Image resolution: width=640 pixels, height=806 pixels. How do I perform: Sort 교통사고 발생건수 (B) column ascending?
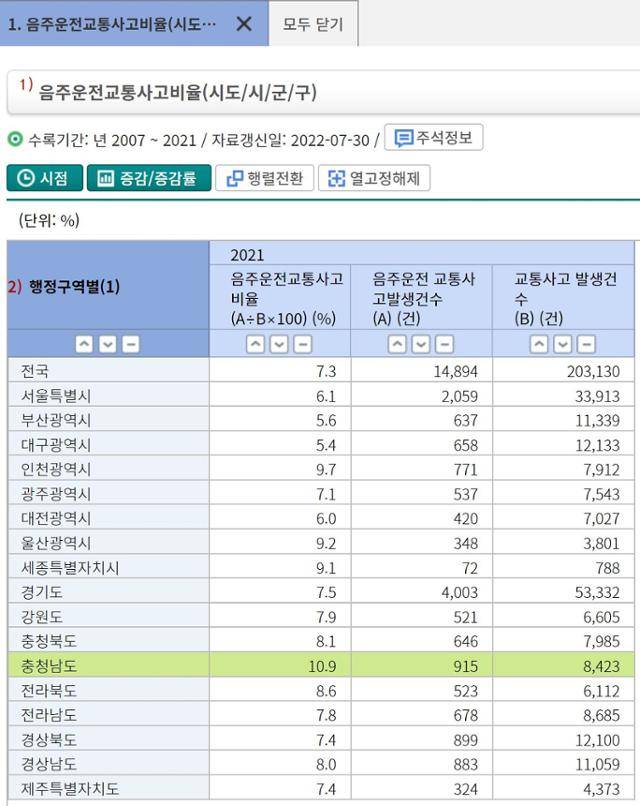[539, 344]
